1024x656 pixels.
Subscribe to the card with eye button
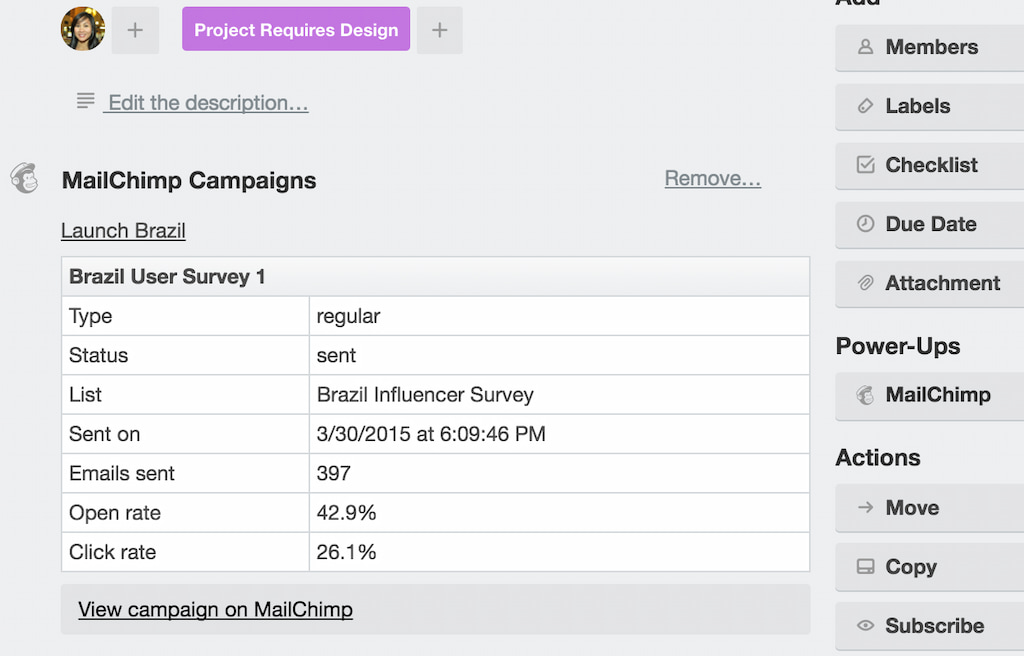tap(929, 626)
